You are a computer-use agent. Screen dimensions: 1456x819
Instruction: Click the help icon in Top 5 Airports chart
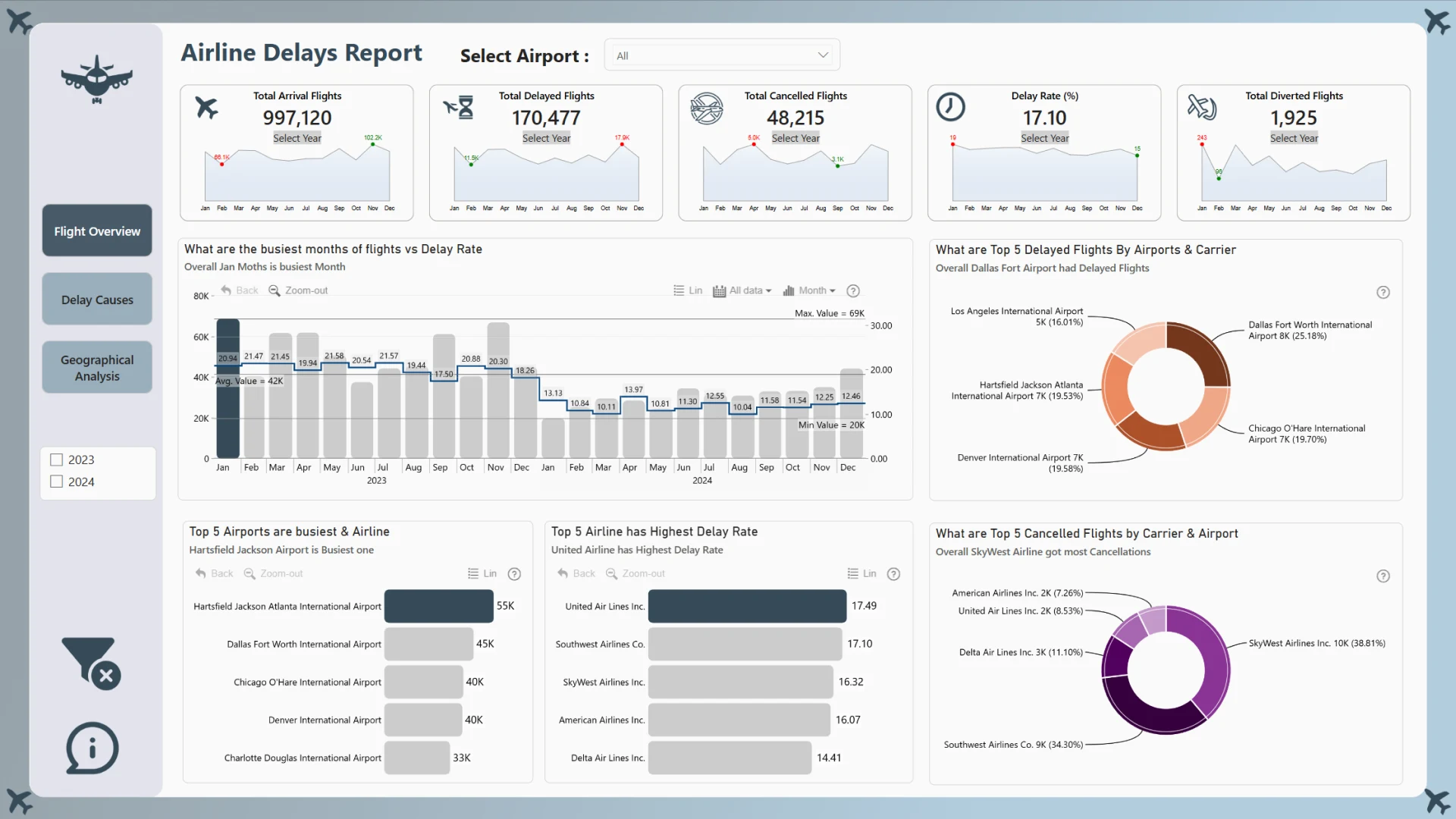click(x=514, y=574)
